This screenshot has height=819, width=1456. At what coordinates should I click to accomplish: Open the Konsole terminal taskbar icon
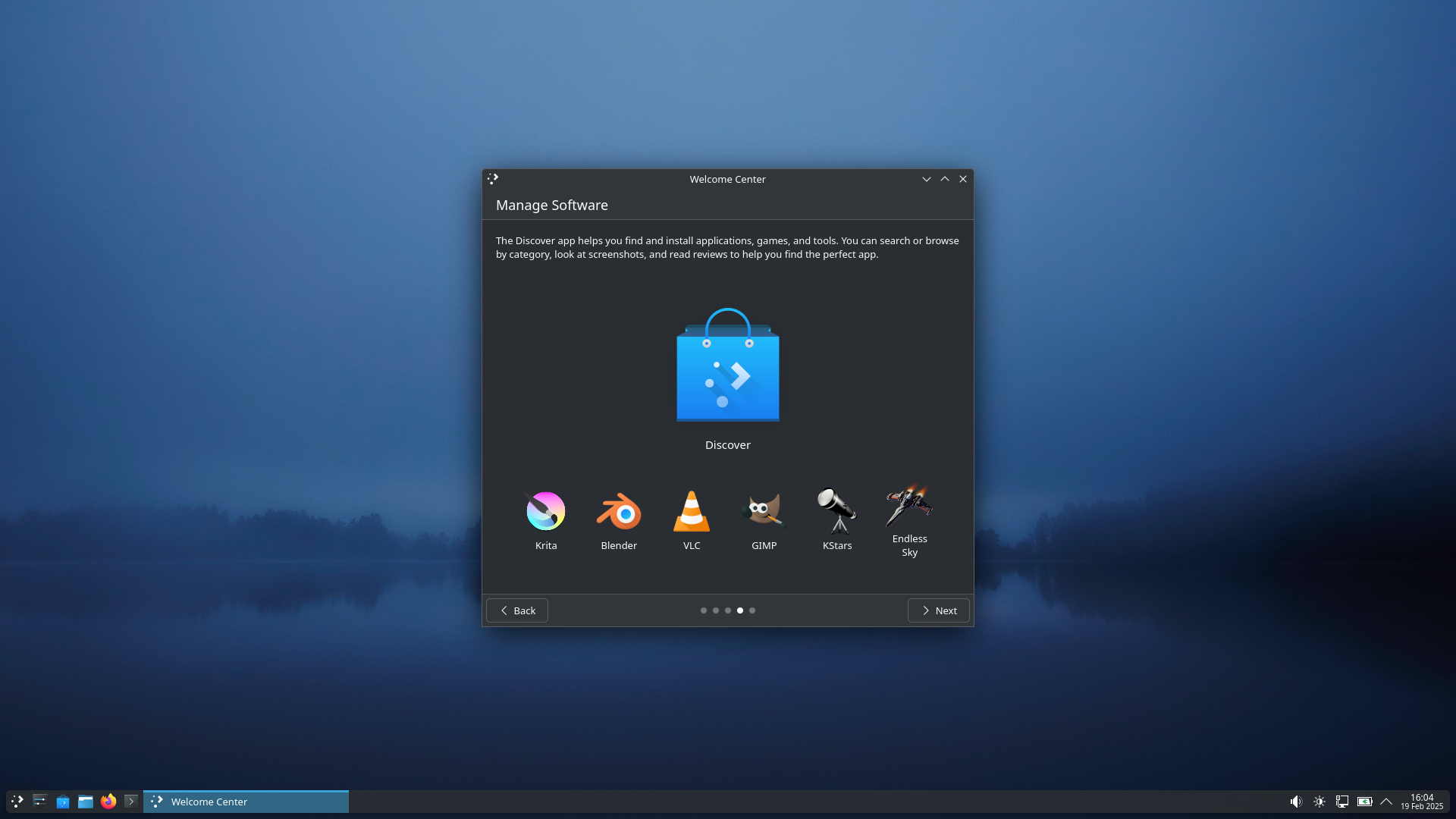(131, 802)
